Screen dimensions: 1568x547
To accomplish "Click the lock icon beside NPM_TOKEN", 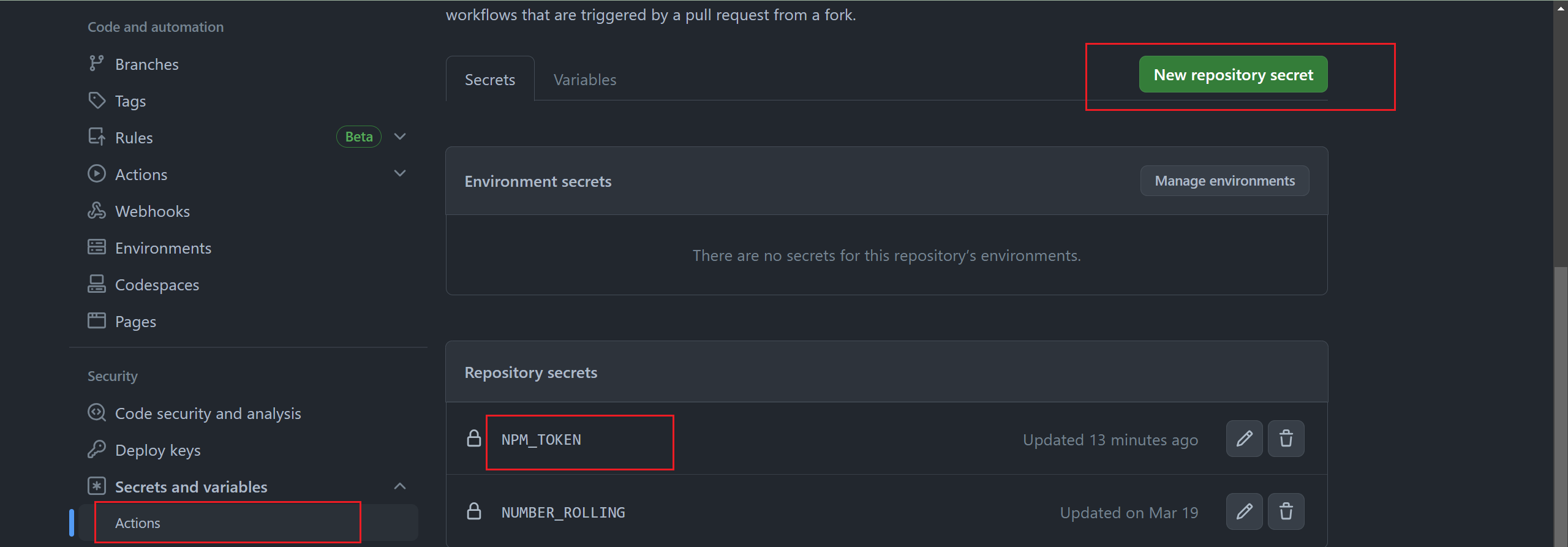I will tap(473, 439).
